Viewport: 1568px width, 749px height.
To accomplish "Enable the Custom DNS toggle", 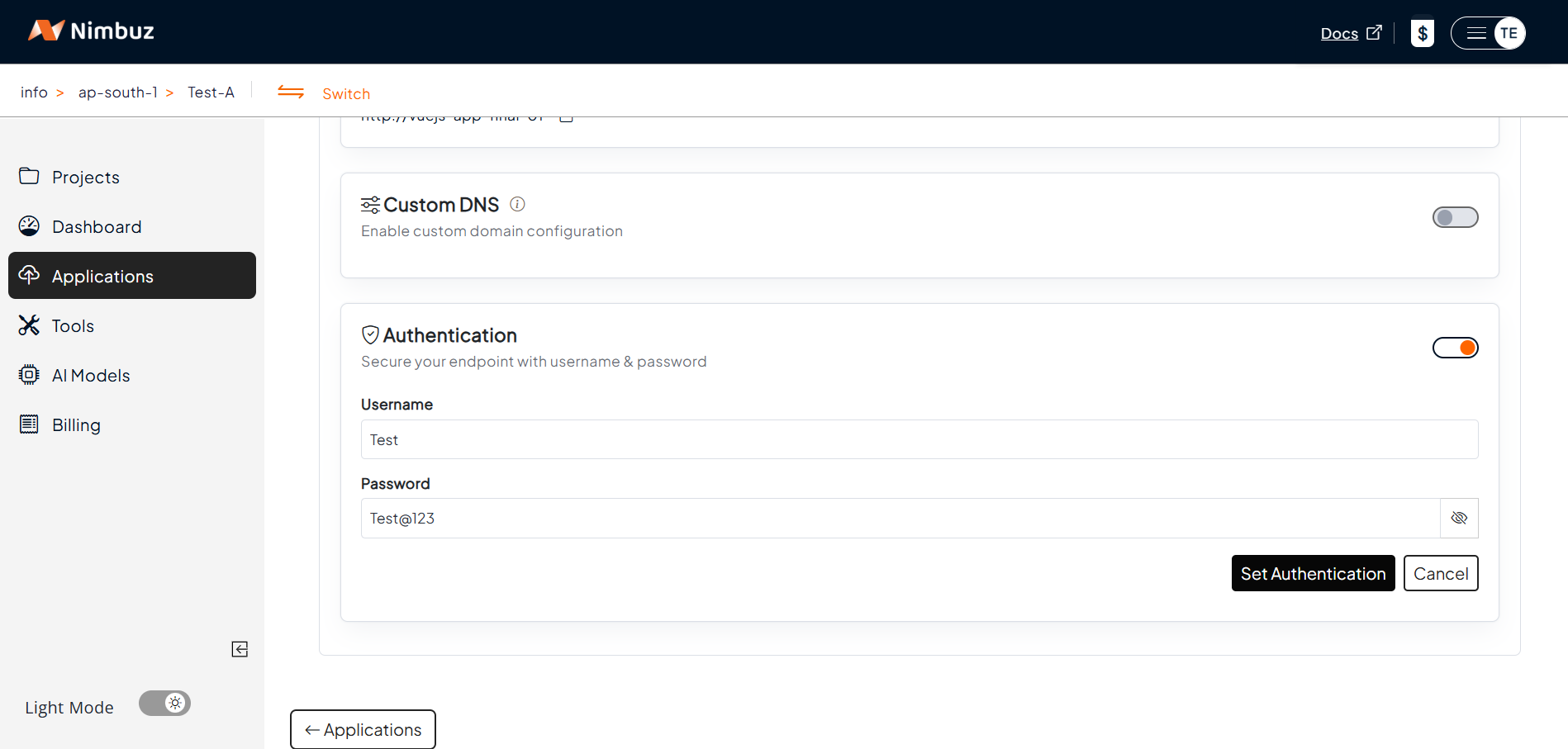I will click(1455, 217).
